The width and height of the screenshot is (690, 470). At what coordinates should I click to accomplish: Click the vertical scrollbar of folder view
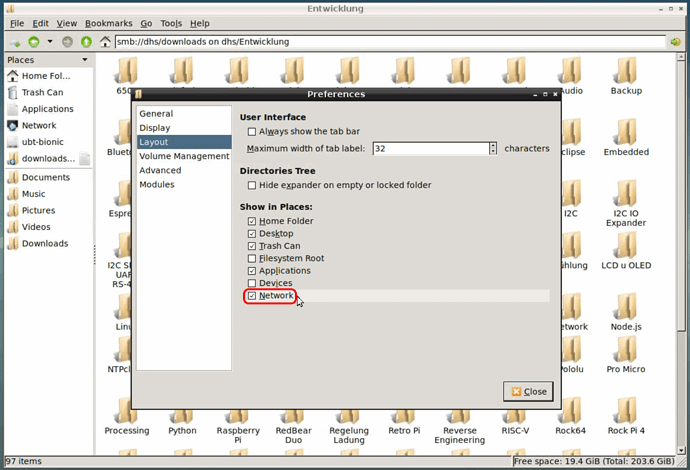click(x=681, y=254)
